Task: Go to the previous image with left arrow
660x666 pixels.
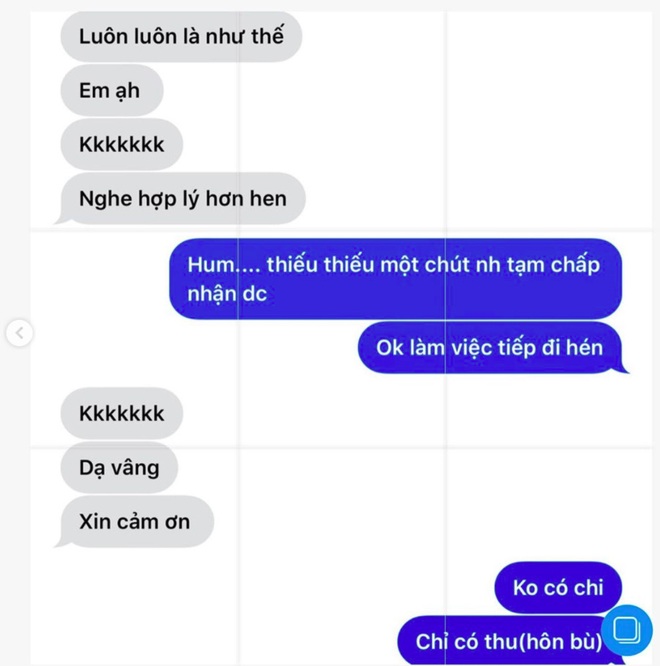Action: (19, 333)
